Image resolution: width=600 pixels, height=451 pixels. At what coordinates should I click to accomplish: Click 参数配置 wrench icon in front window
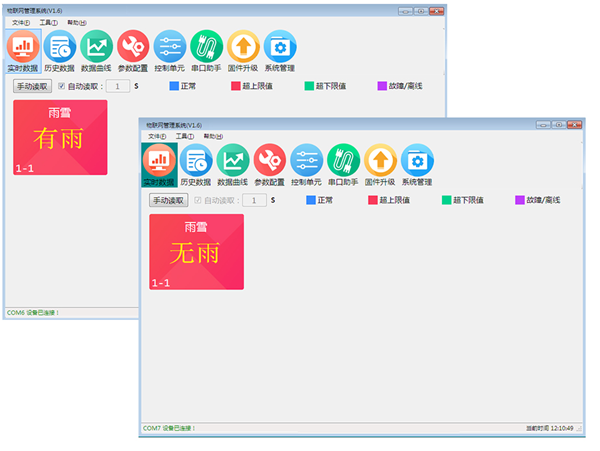click(x=270, y=162)
